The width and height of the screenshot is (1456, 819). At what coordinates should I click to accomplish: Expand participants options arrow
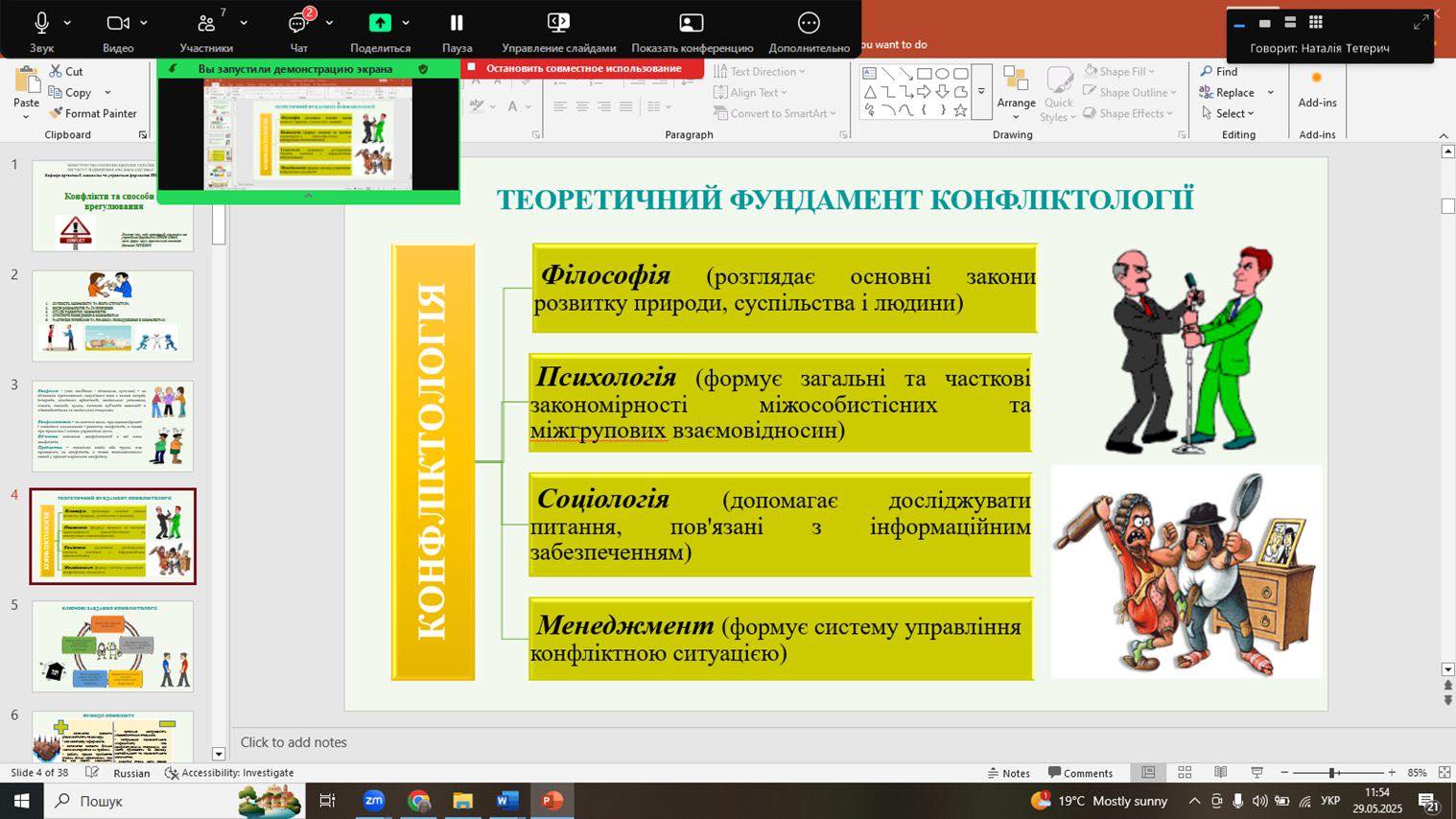tap(244, 23)
